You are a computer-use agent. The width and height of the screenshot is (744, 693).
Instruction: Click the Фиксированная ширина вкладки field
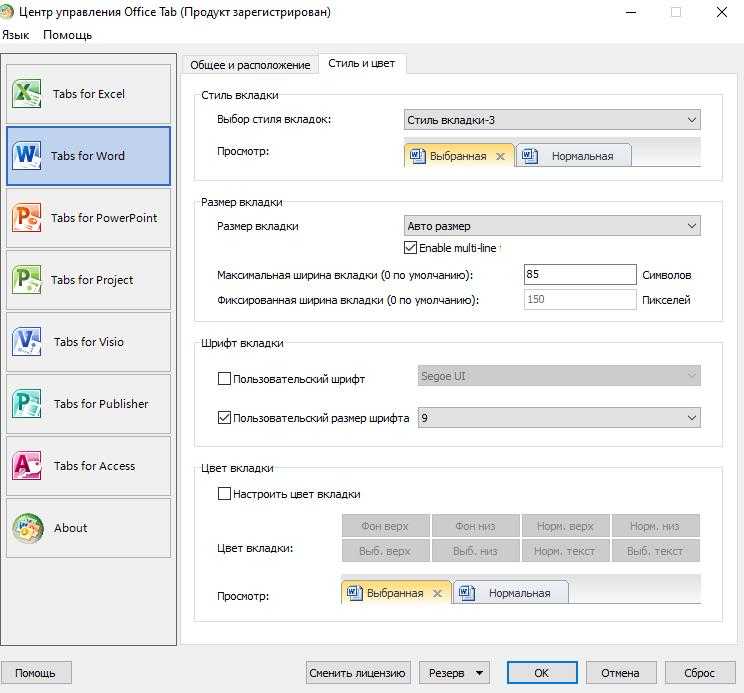point(580,299)
